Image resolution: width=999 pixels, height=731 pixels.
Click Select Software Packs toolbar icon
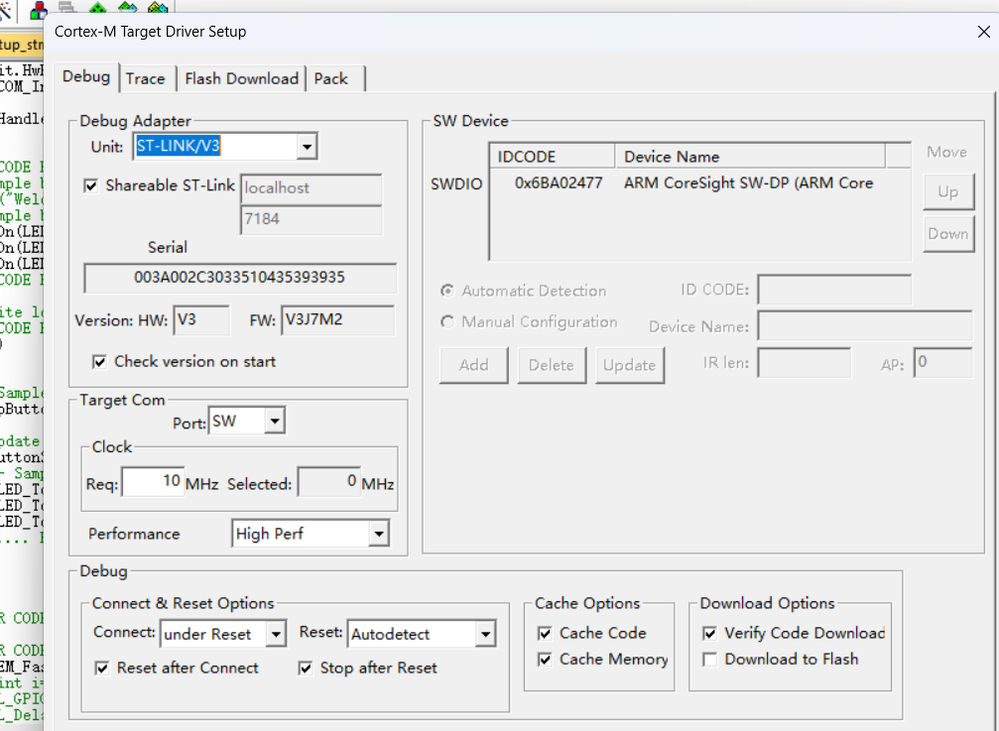127,8
